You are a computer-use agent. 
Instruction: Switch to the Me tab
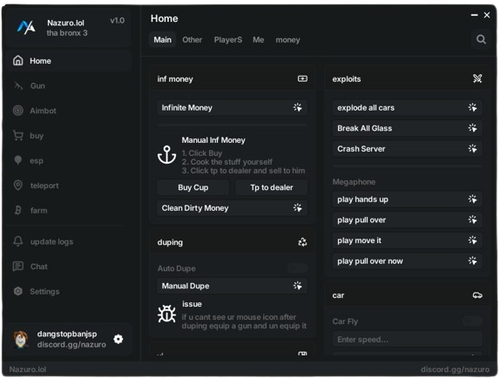pyautogui.click(x=258, y=40)
